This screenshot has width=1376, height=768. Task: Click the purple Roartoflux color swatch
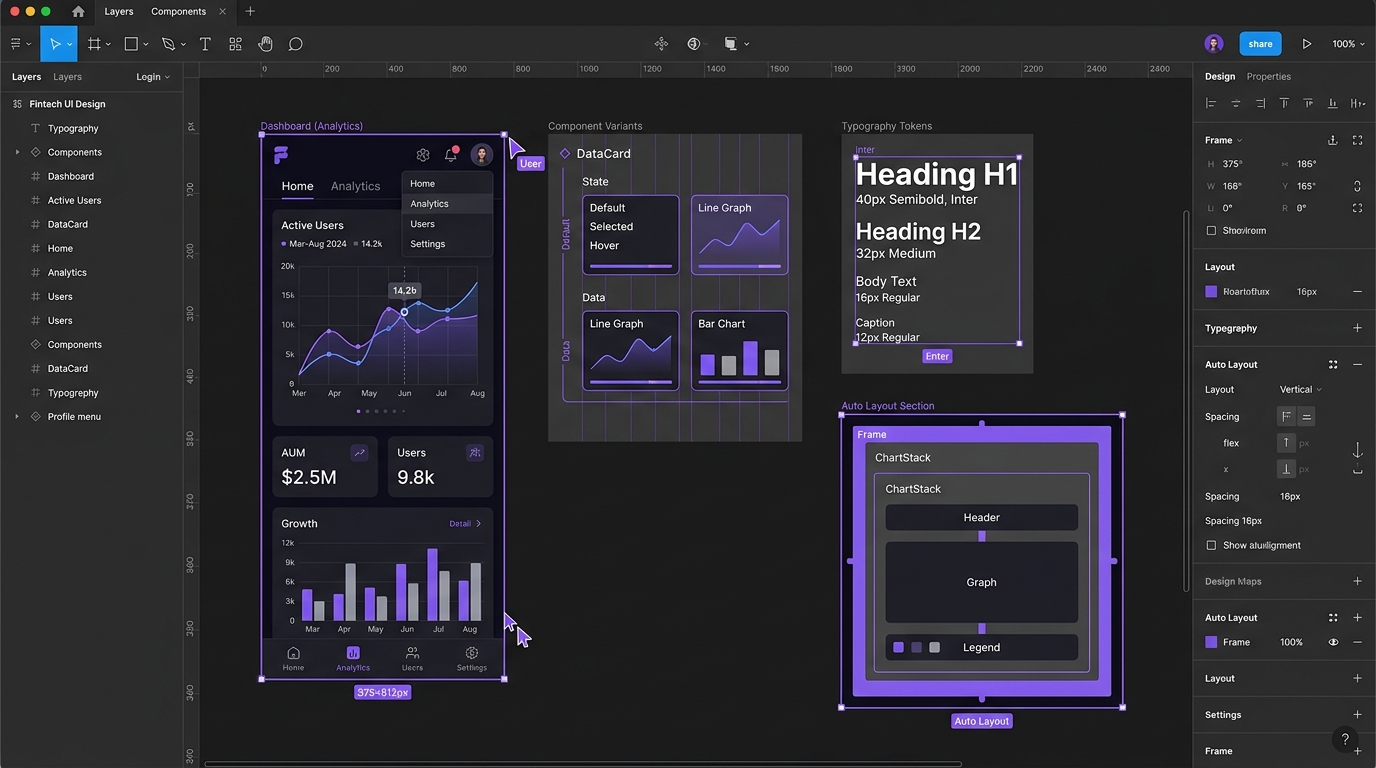(x=1211, y=292)
